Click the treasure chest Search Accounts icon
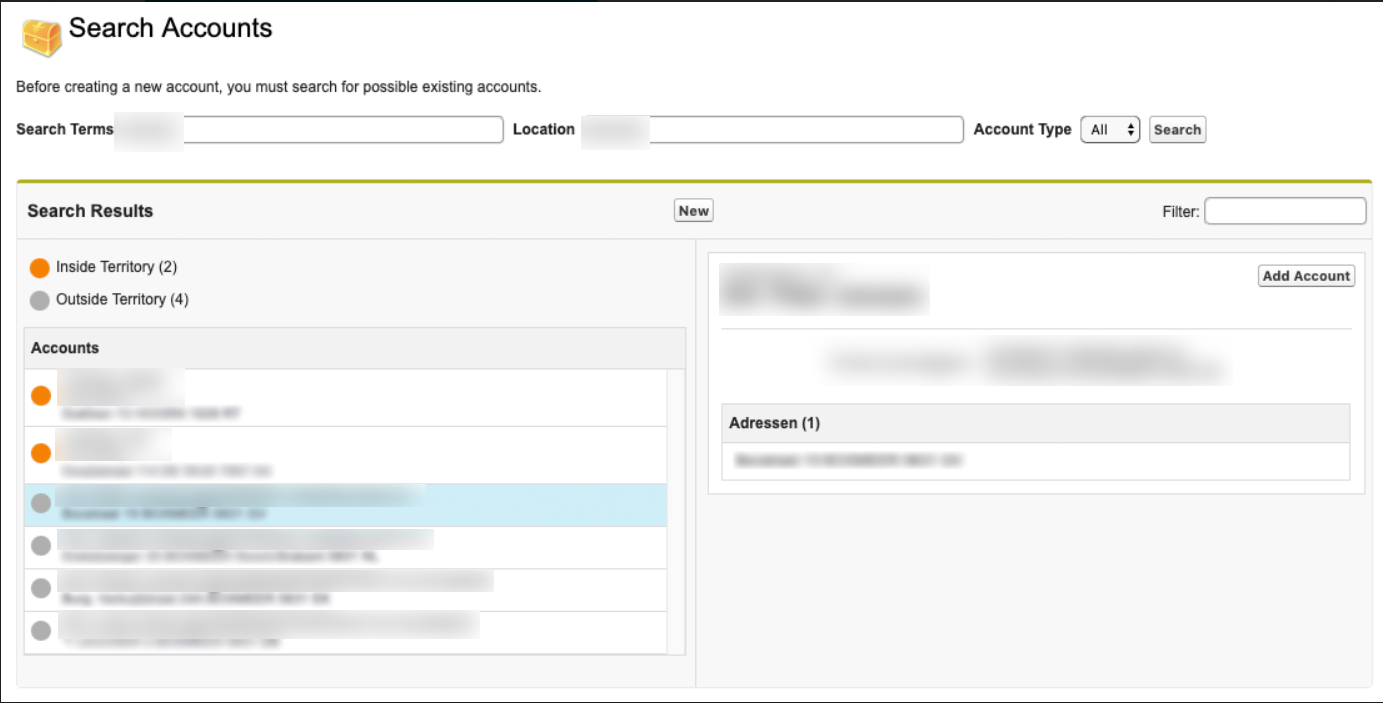Screen dimensions: 1383x703 (41, 37)
